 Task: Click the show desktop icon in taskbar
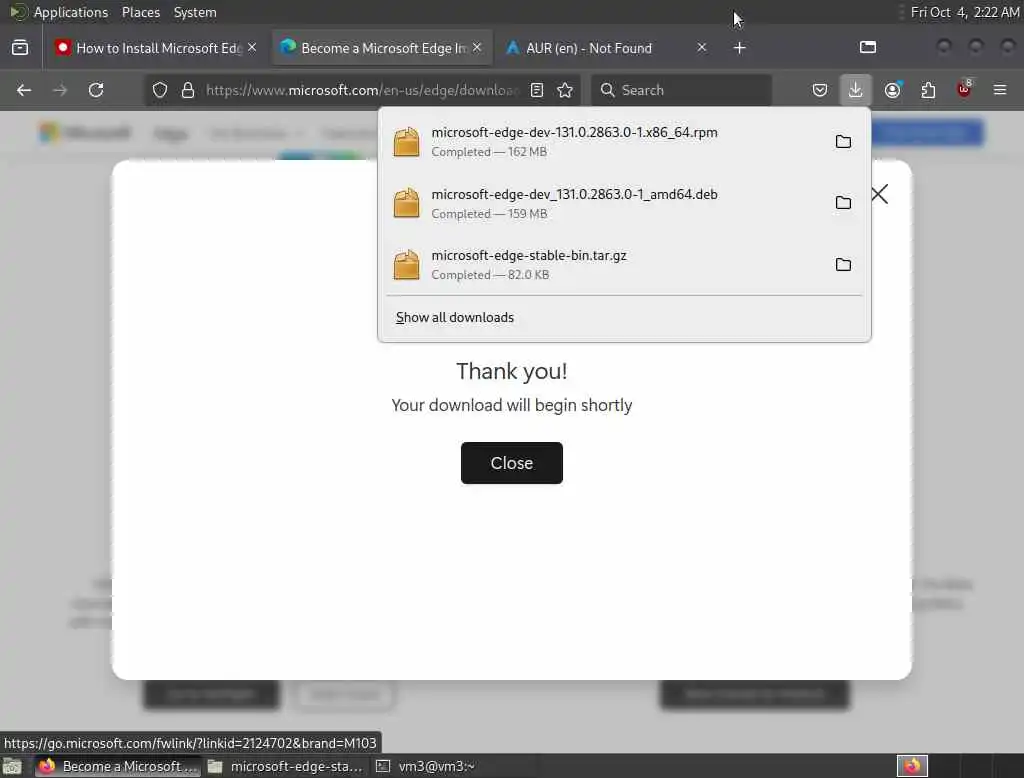tap(12, 766)
